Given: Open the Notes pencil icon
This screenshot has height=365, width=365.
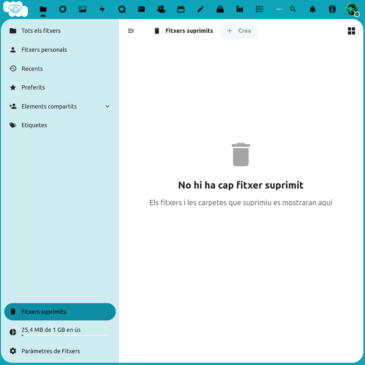Looking at the screenshot, I should tap(200, 9).
